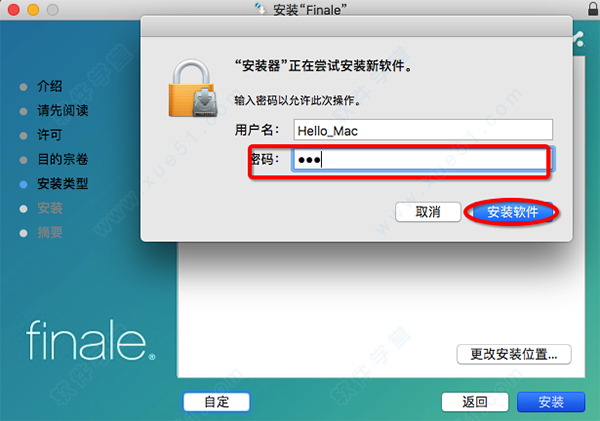Screen dimensions: 600x421
Task: Click the 自定 customize button
Action: (x=217, y=402)
